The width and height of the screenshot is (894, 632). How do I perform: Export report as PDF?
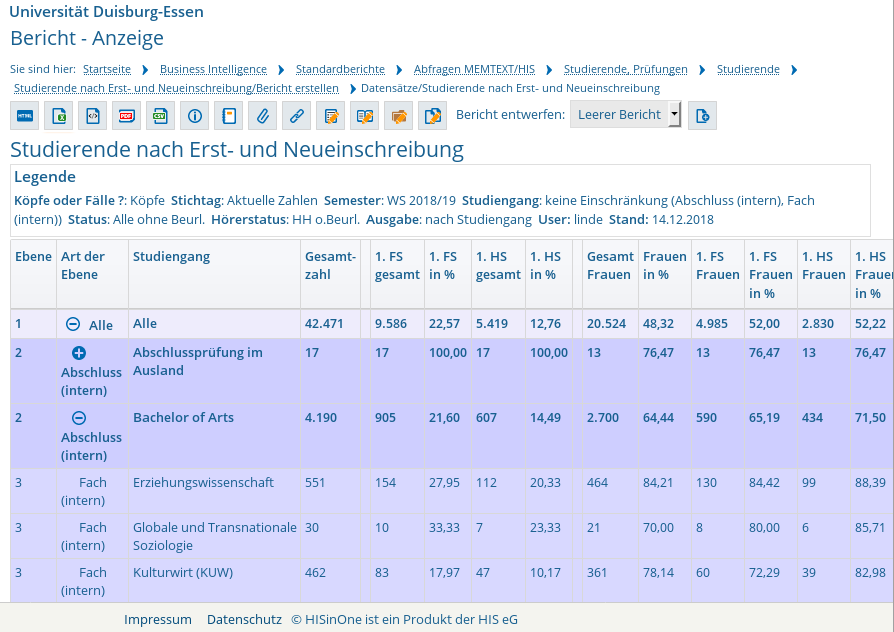(127, 116)
